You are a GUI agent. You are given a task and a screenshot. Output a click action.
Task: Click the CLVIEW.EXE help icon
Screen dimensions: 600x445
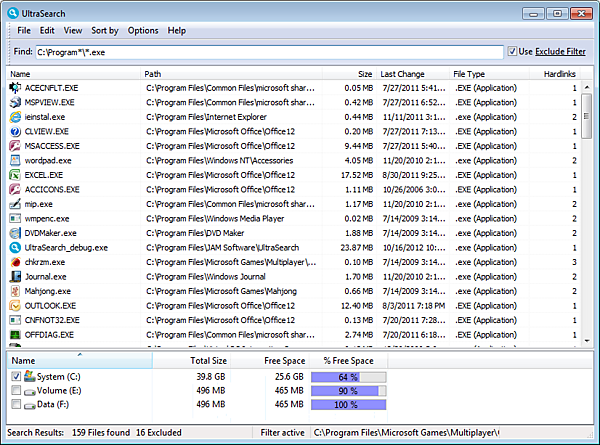(15, 132)
